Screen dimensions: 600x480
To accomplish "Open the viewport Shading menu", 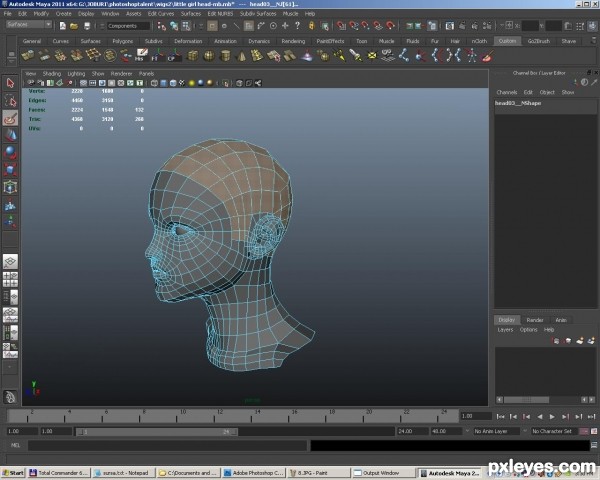I will [x=52, y=74].
